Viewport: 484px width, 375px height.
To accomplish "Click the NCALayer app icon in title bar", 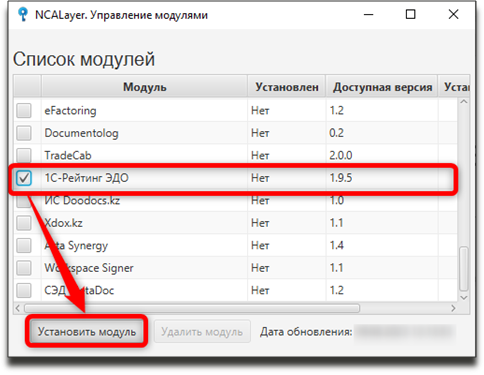I will [23, 14].
